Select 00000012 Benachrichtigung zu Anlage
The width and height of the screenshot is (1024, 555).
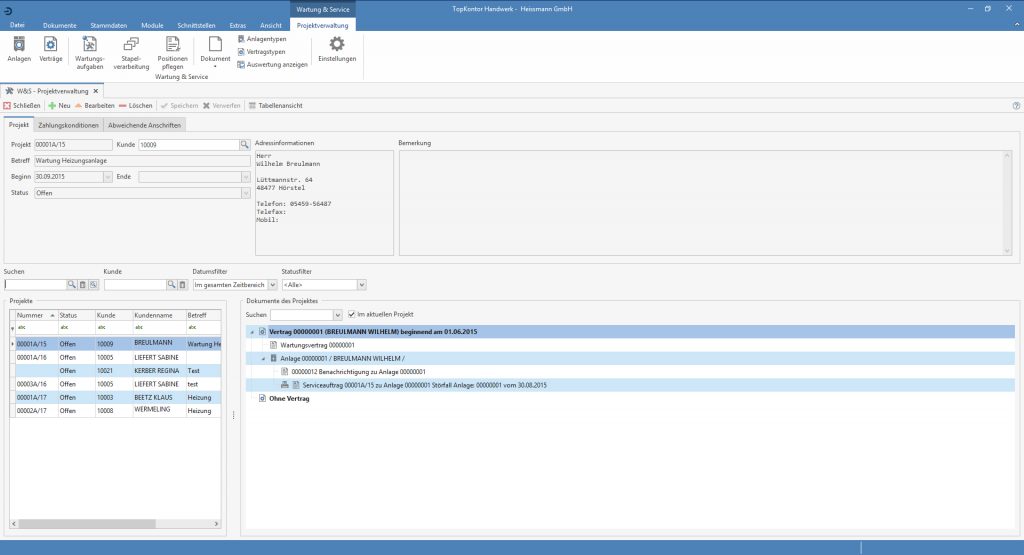[359, 372]
